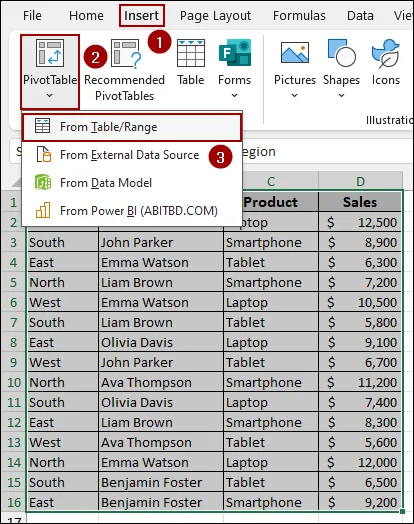Click the From Data Model cube icon

tap(43, 182)
